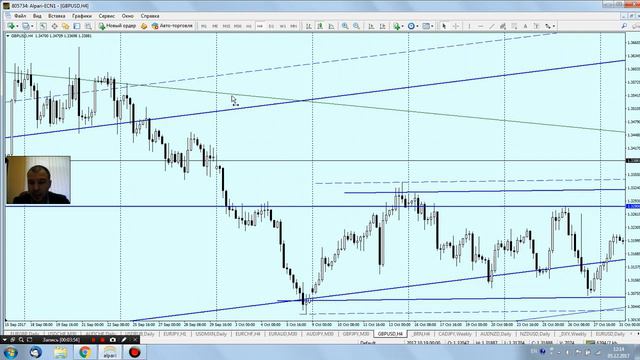Click the templates icon
Screen dimensions: 640x360
point(426,26)
